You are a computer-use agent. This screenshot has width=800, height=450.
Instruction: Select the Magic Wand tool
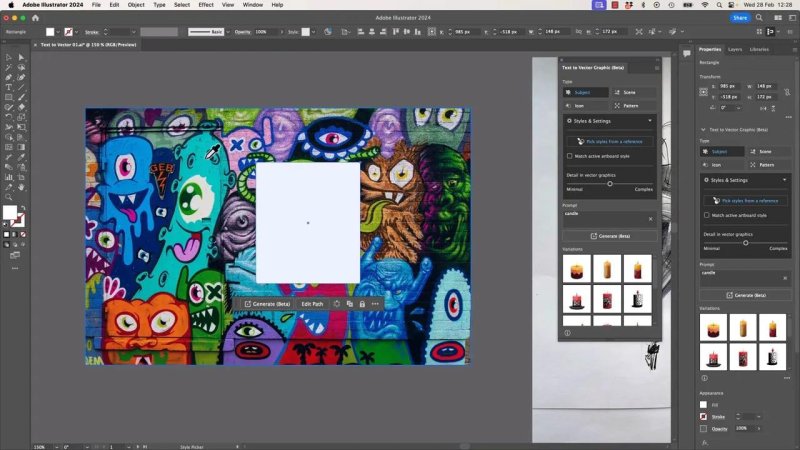click(9, 67)
